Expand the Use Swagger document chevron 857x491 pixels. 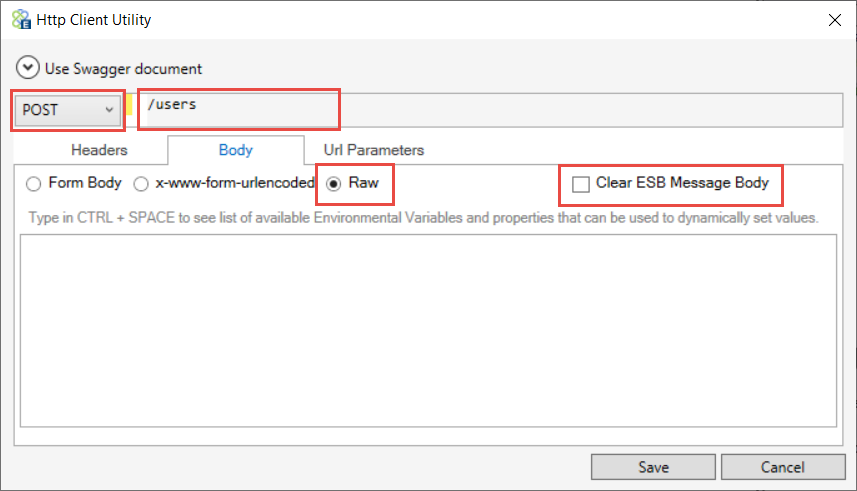point(27,68)
